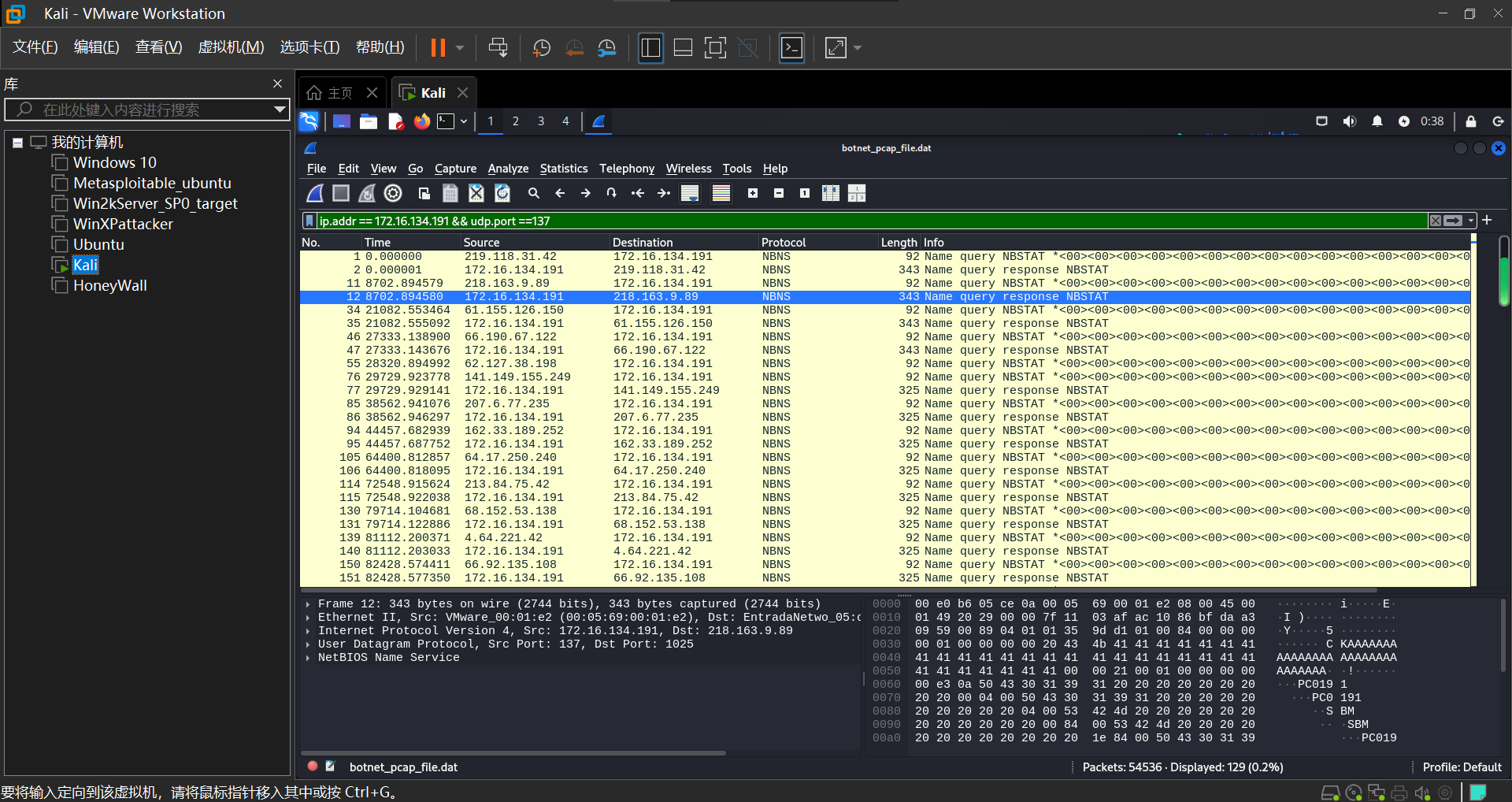The width and height of the screenshot is (1512, 802).
Task: Click the Start capturing packets shark fin icon
Action: click(315, 193)
